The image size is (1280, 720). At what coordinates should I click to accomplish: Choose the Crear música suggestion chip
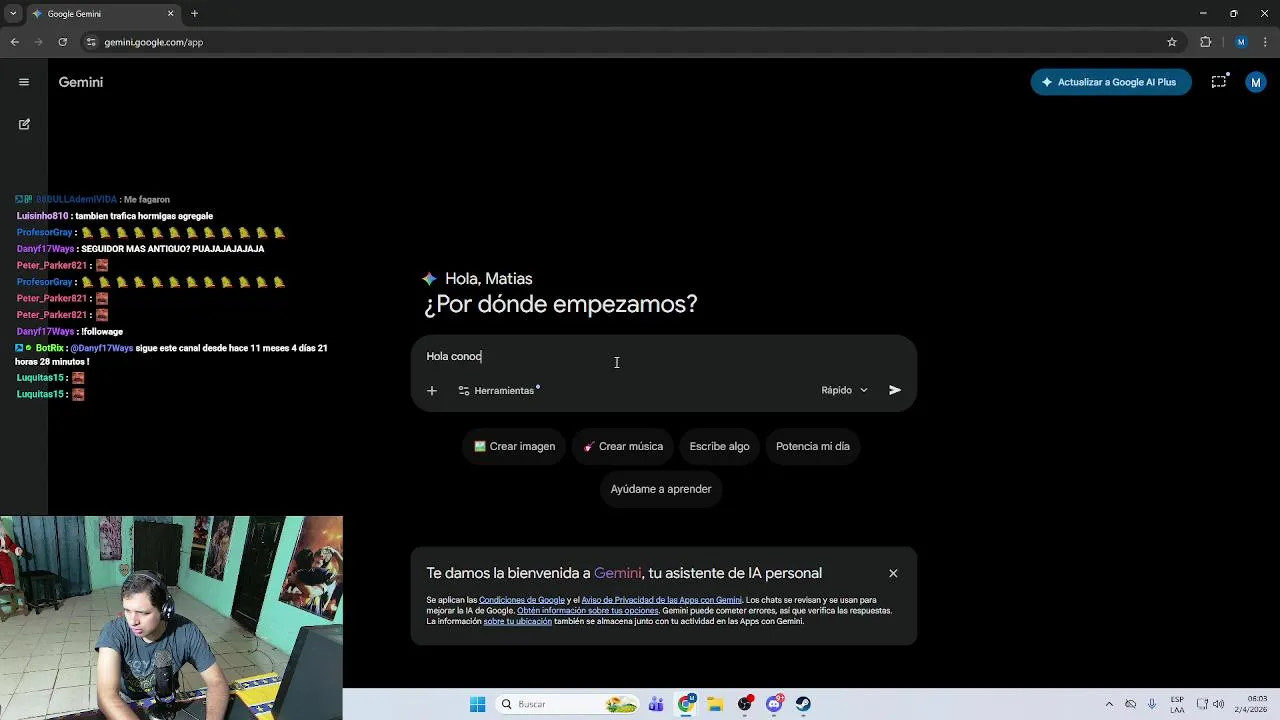click(624, 446)
